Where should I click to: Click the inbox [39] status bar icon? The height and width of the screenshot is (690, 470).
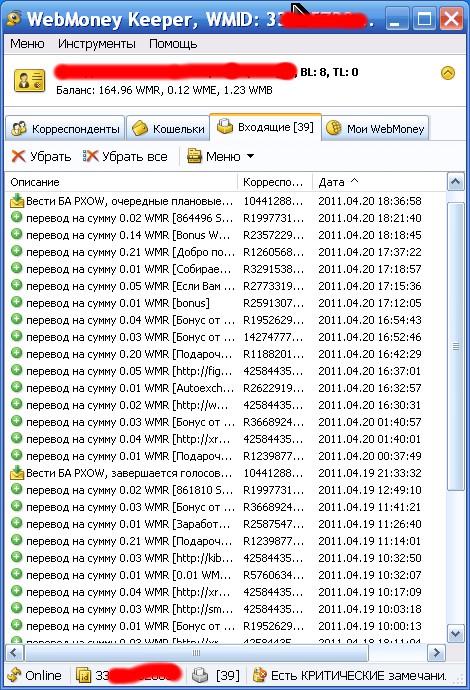click(201, 675)
